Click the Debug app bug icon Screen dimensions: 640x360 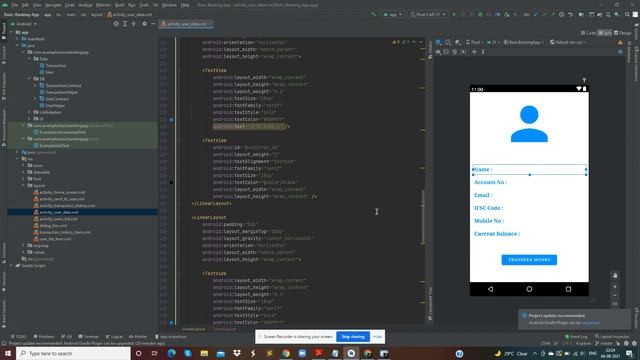tap(480, 14)
